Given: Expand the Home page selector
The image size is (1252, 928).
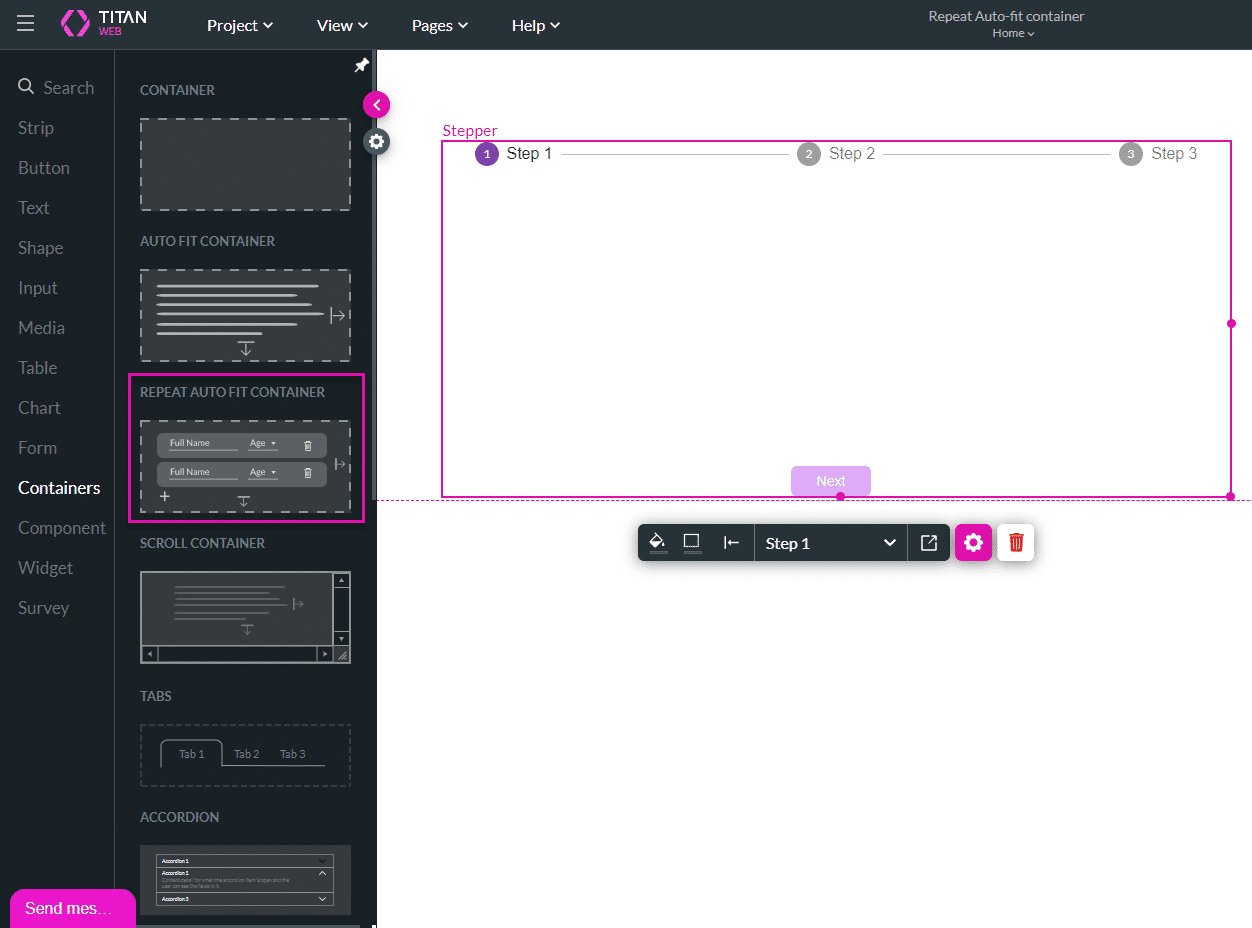Looking at the screenshot, I should pos(1012,33).
